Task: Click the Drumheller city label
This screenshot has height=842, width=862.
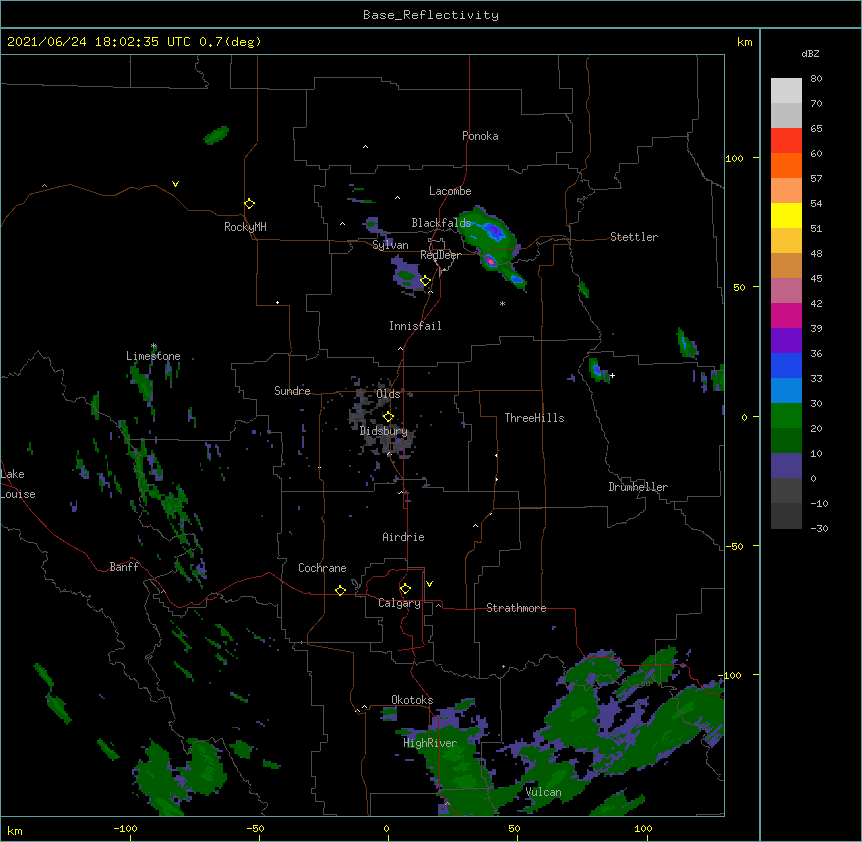Action: tap(638, 487)
